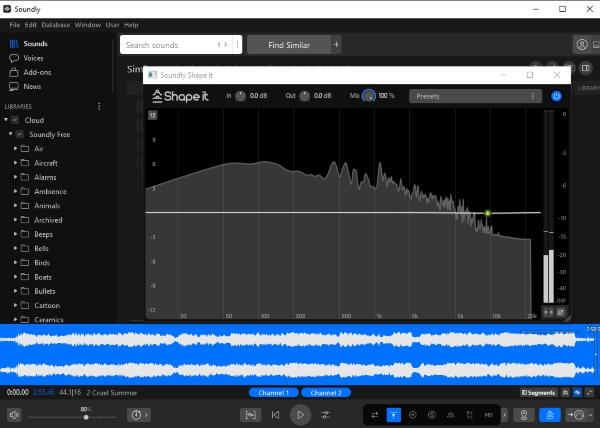Click the speaker mute icon
This screenshot has width=600, height=428.
click(x=14, y=415)
